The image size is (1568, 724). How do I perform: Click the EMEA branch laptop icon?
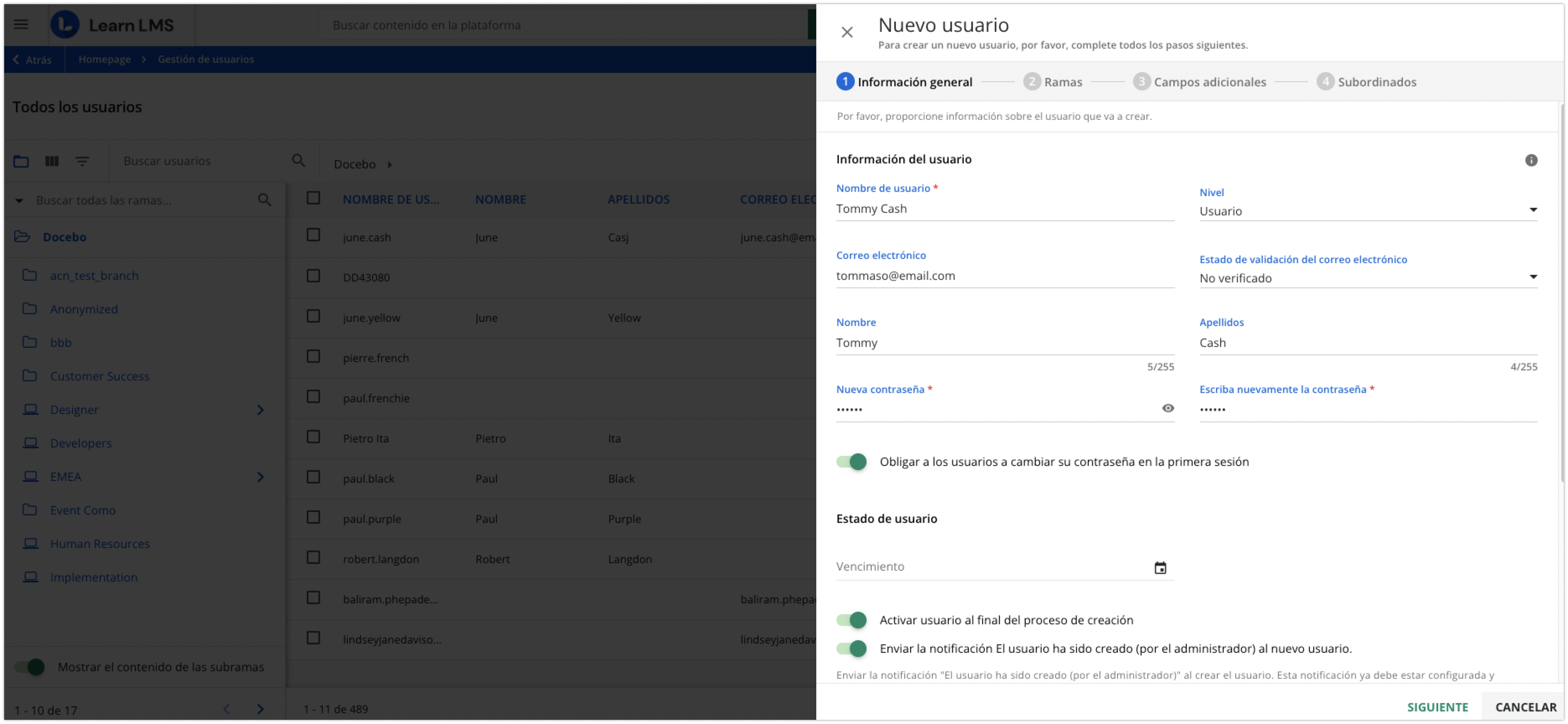[31, 476]
